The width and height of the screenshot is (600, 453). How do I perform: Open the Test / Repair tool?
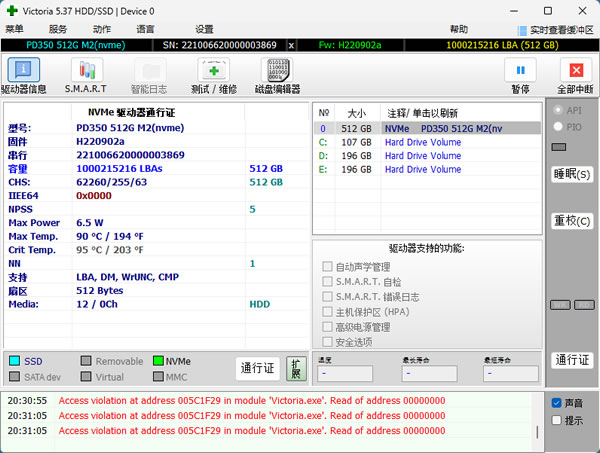click(212, 70)
